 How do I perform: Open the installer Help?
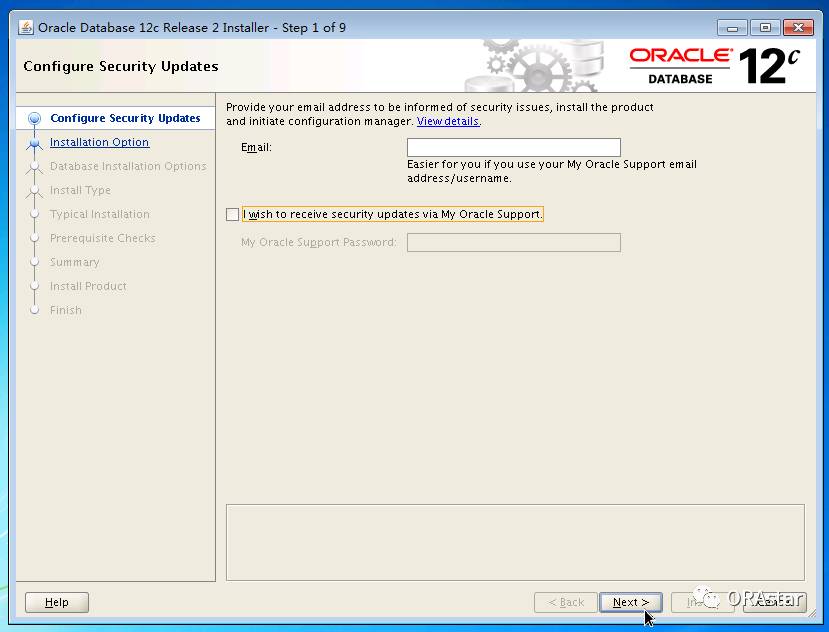click(x=57, y=602)
